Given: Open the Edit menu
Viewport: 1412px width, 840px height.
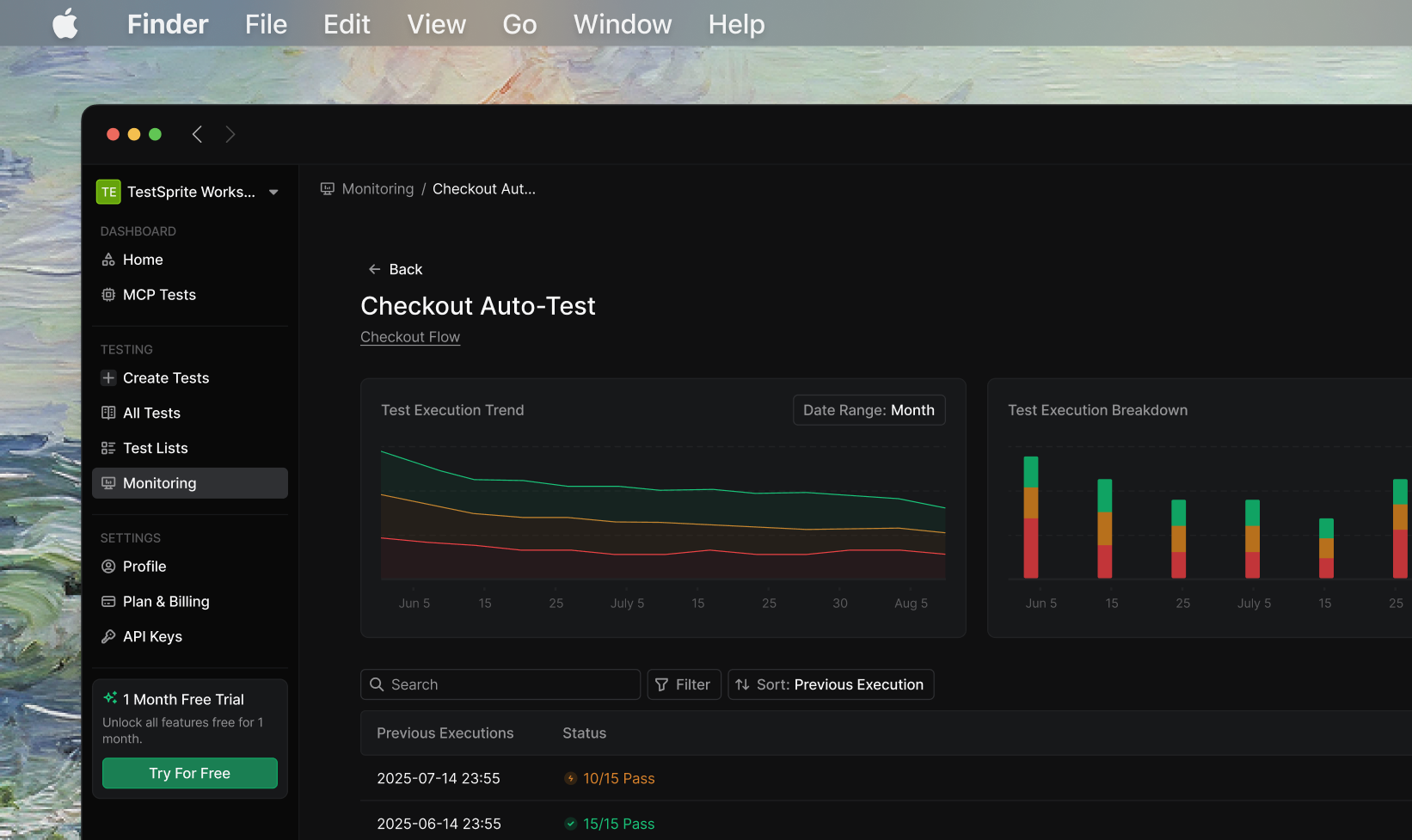Looking at the screenshot, I should pyautogui.click(x=347, y=24).
